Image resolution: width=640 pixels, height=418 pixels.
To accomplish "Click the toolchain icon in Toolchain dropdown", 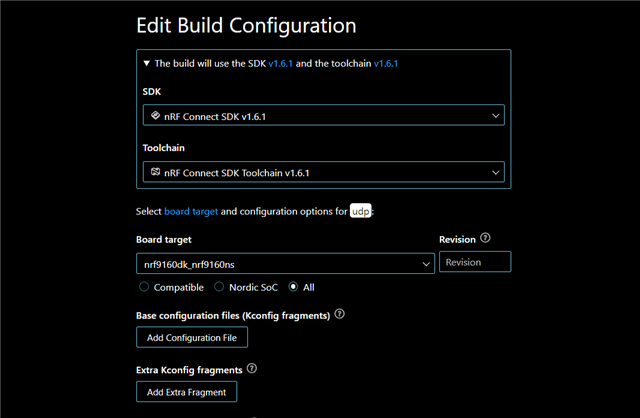I will click(x=156, y=172).
